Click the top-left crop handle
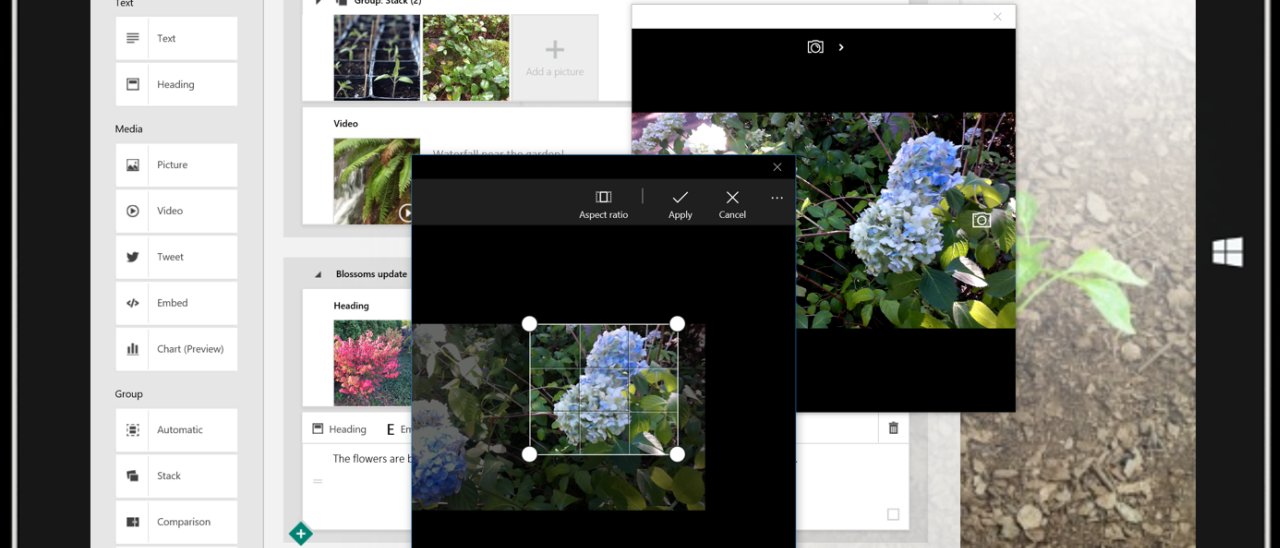 [x=529, y=323]
